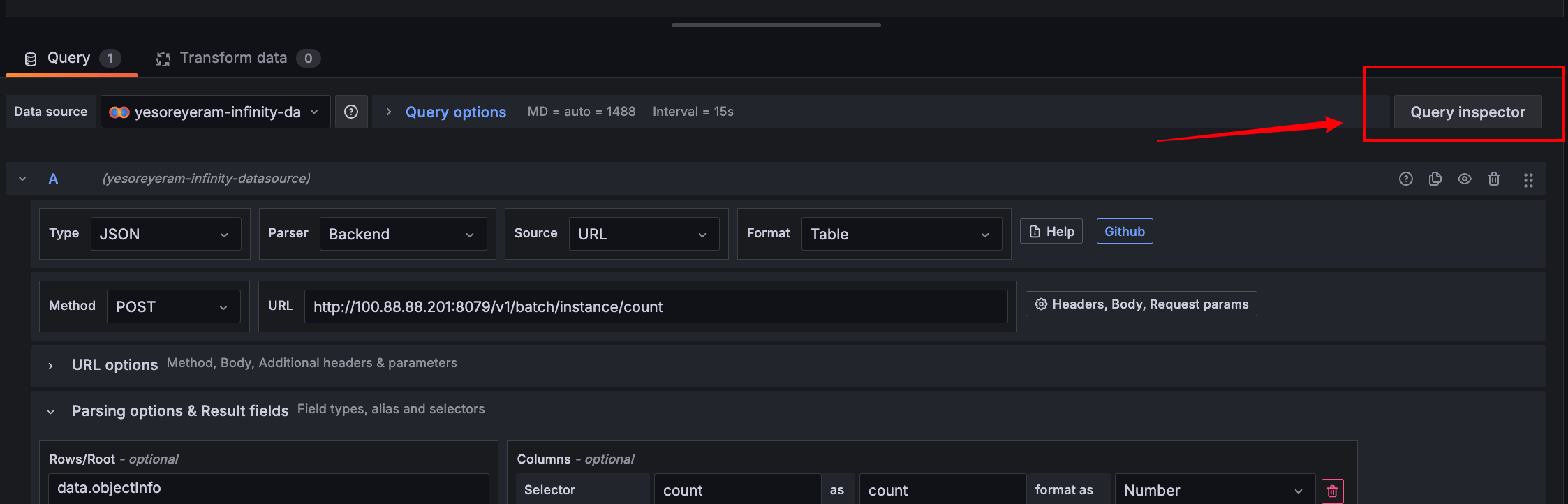Click the query row drag handle icon
The image size is (1568, 504).
coord(1528,180)
